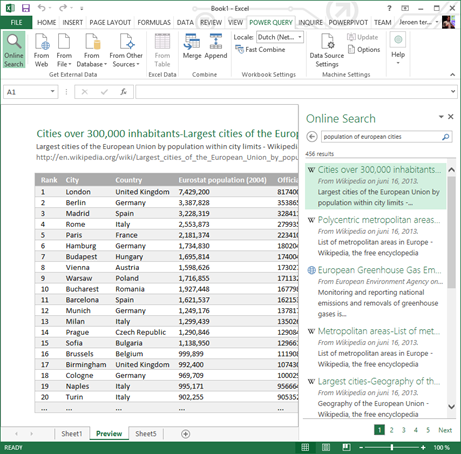
Task: Click the Insert Function fx icon
Action: (x=123, y=92)
